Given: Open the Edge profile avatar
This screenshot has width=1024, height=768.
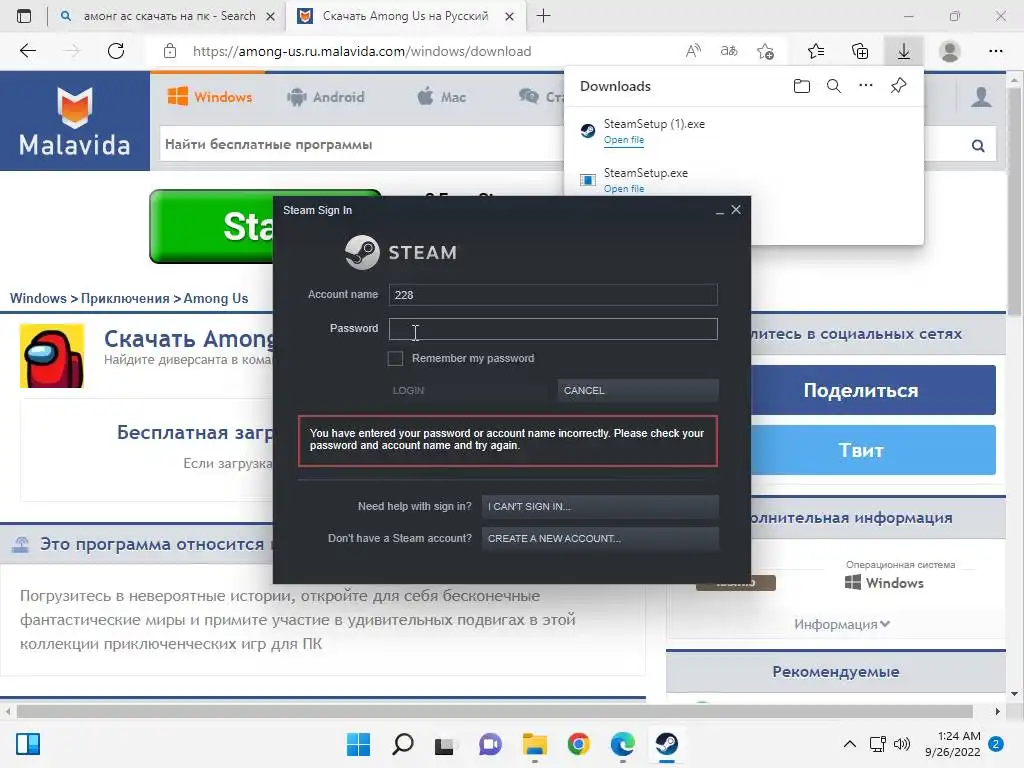Looking at the screenshot, I should click(949, 51).
